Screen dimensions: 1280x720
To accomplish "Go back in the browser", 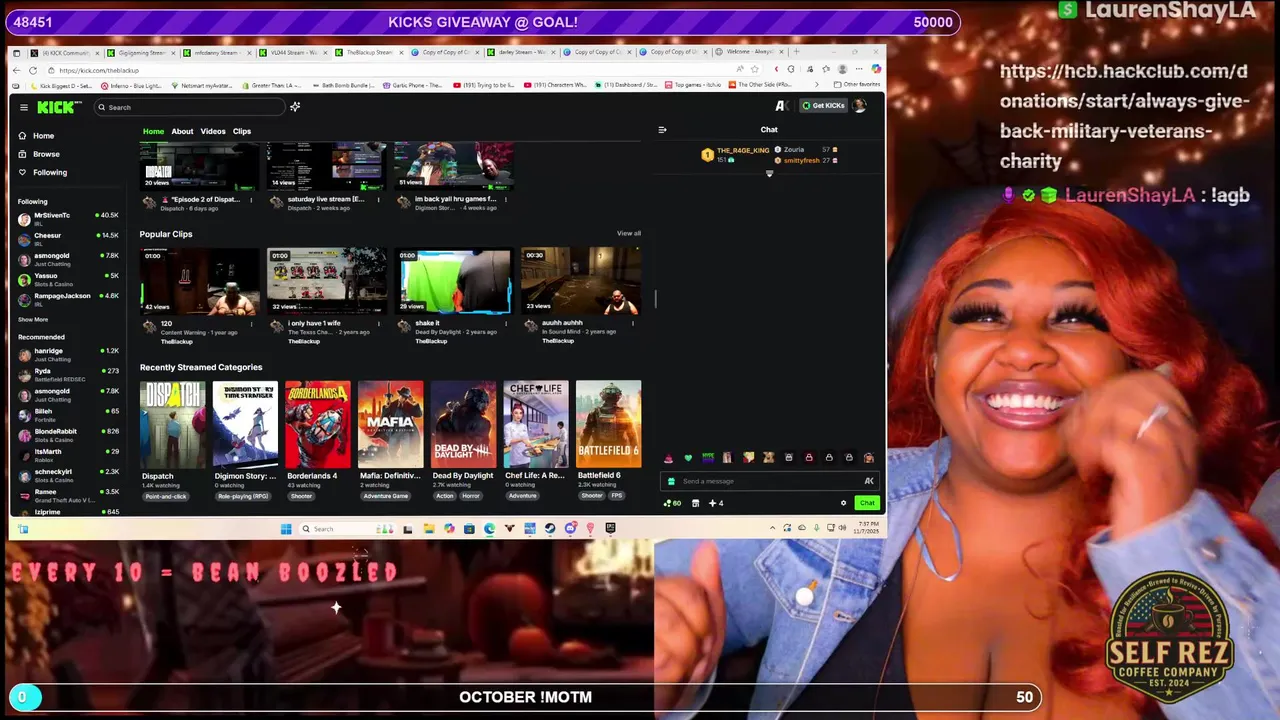I will click(x=15, y=70).
